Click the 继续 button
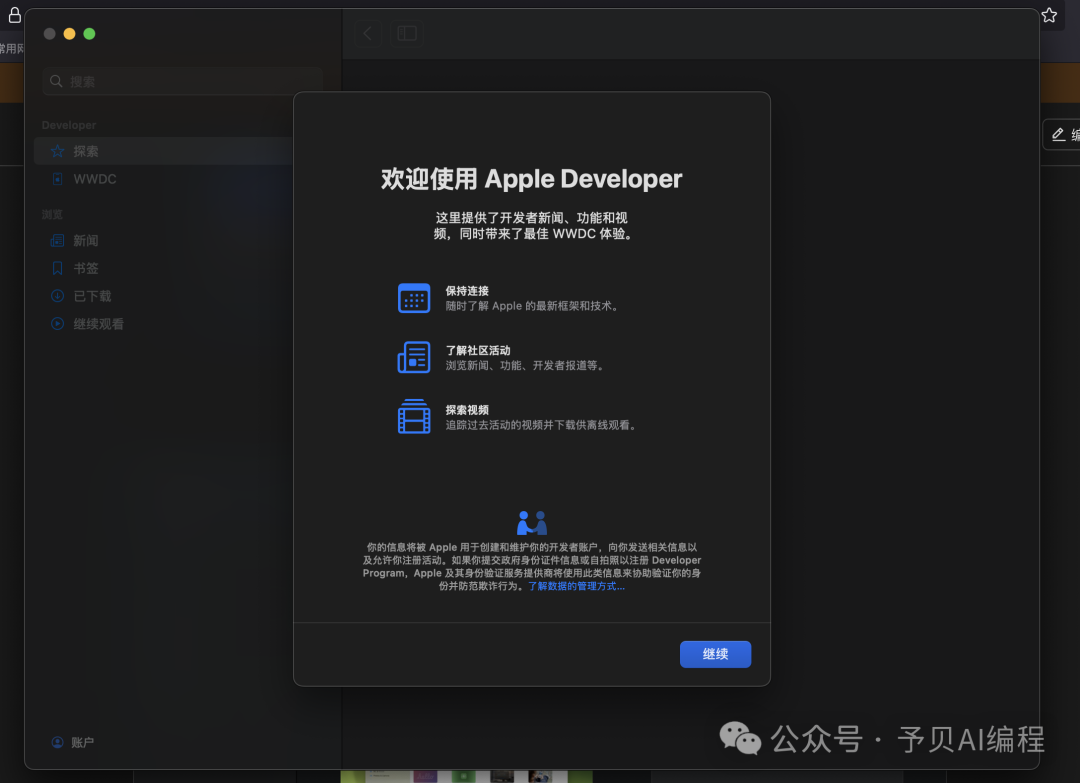Image resolution: width=1080 pixels, height=783 pixels. click(715, 654)
